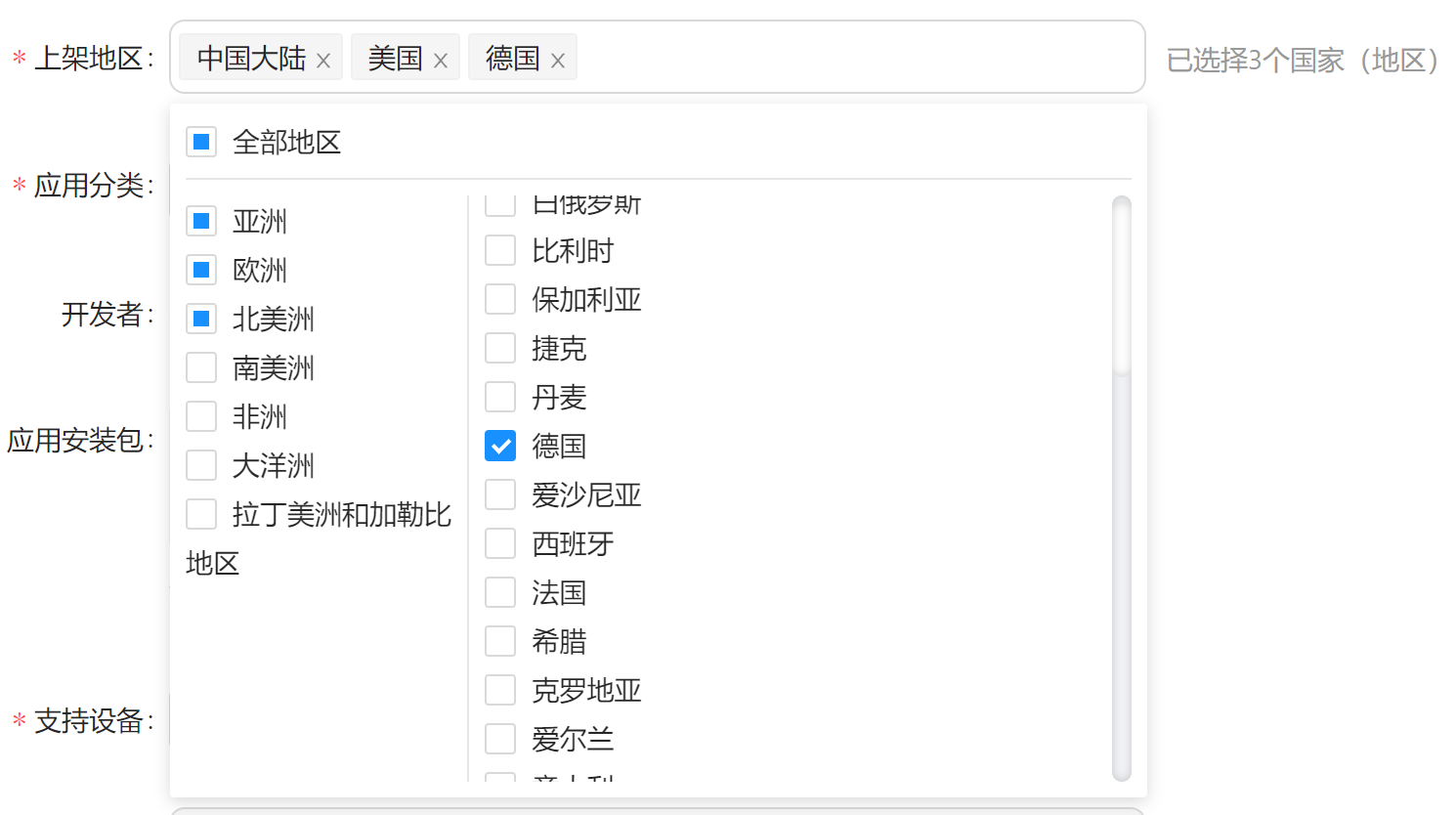Check the 丹麦 country checkbox
1456x815 pixels.
500,398
